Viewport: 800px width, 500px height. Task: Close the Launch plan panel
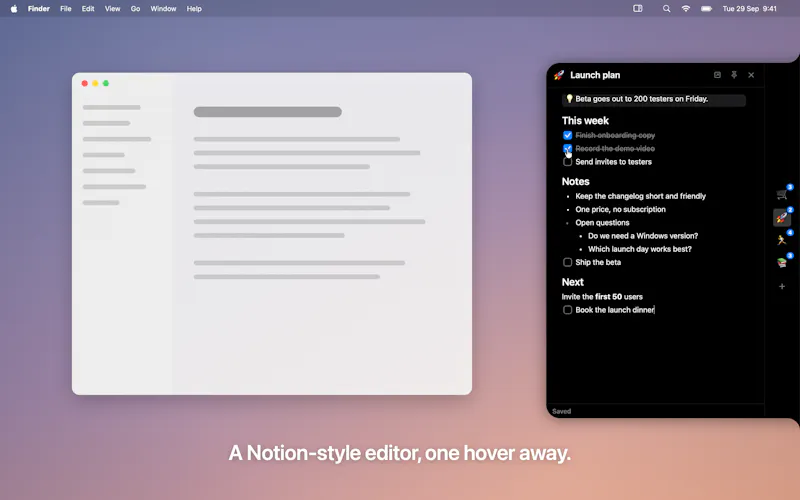(751, 75)
